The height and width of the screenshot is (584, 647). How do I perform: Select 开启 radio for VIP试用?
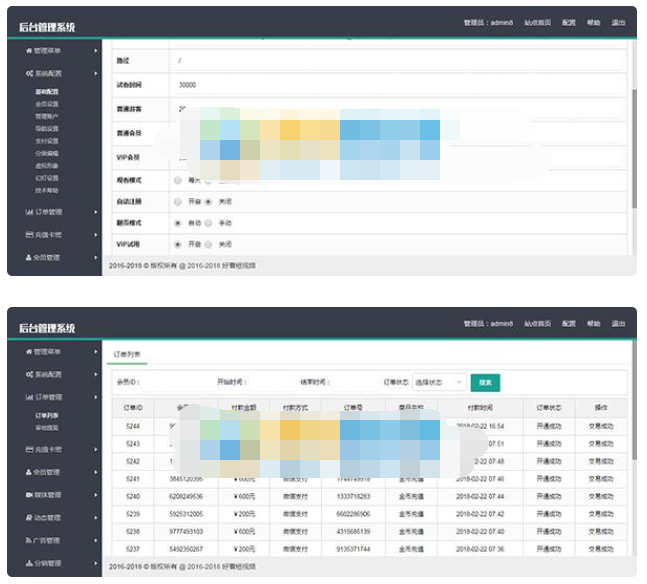[x=178, y=245]
